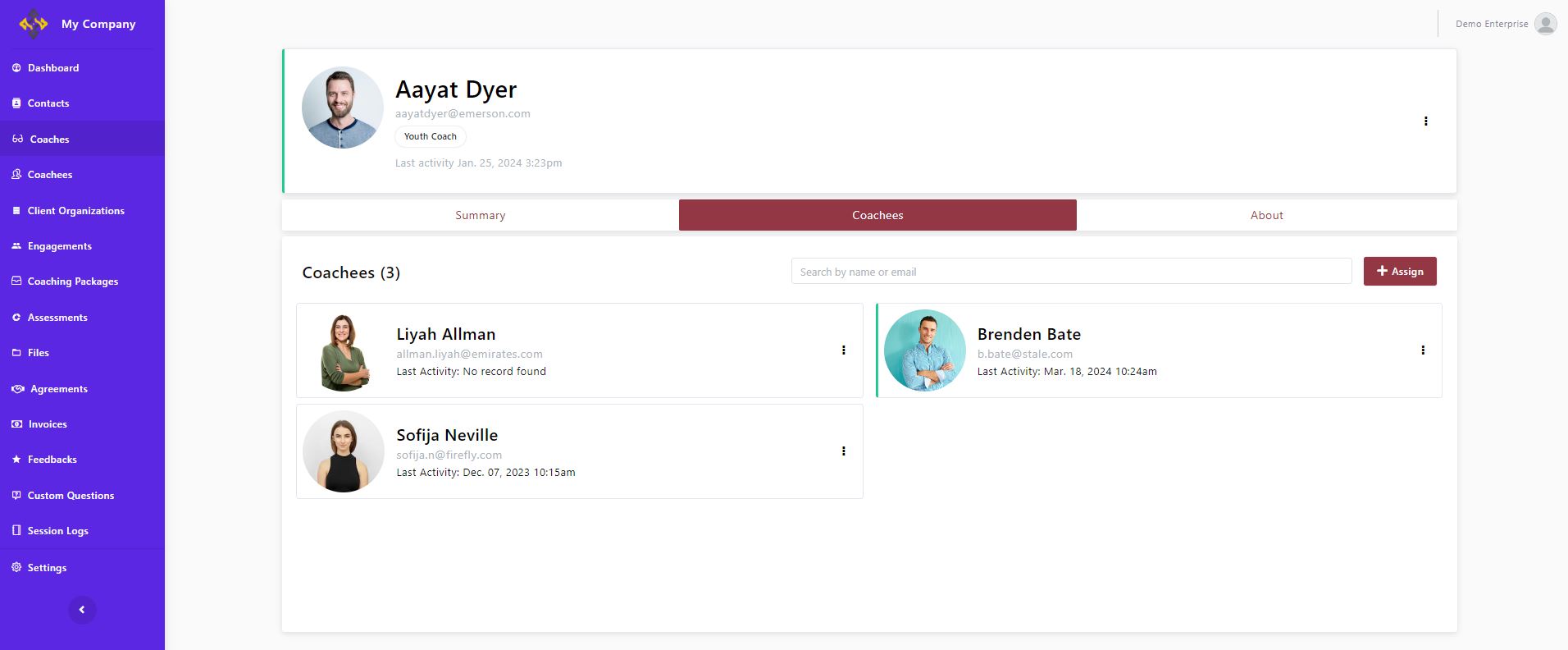Image resolution: width=1568 pixels, height=650 pixels.
Task: Open Coaching Packages in sidebar
Action: (72, 282)
